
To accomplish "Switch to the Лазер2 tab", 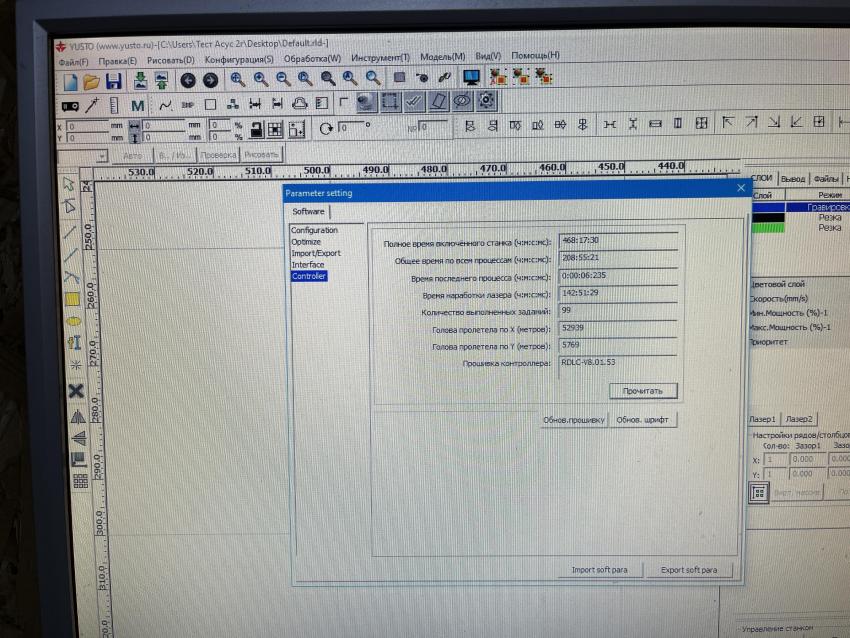I will point(799,419).
